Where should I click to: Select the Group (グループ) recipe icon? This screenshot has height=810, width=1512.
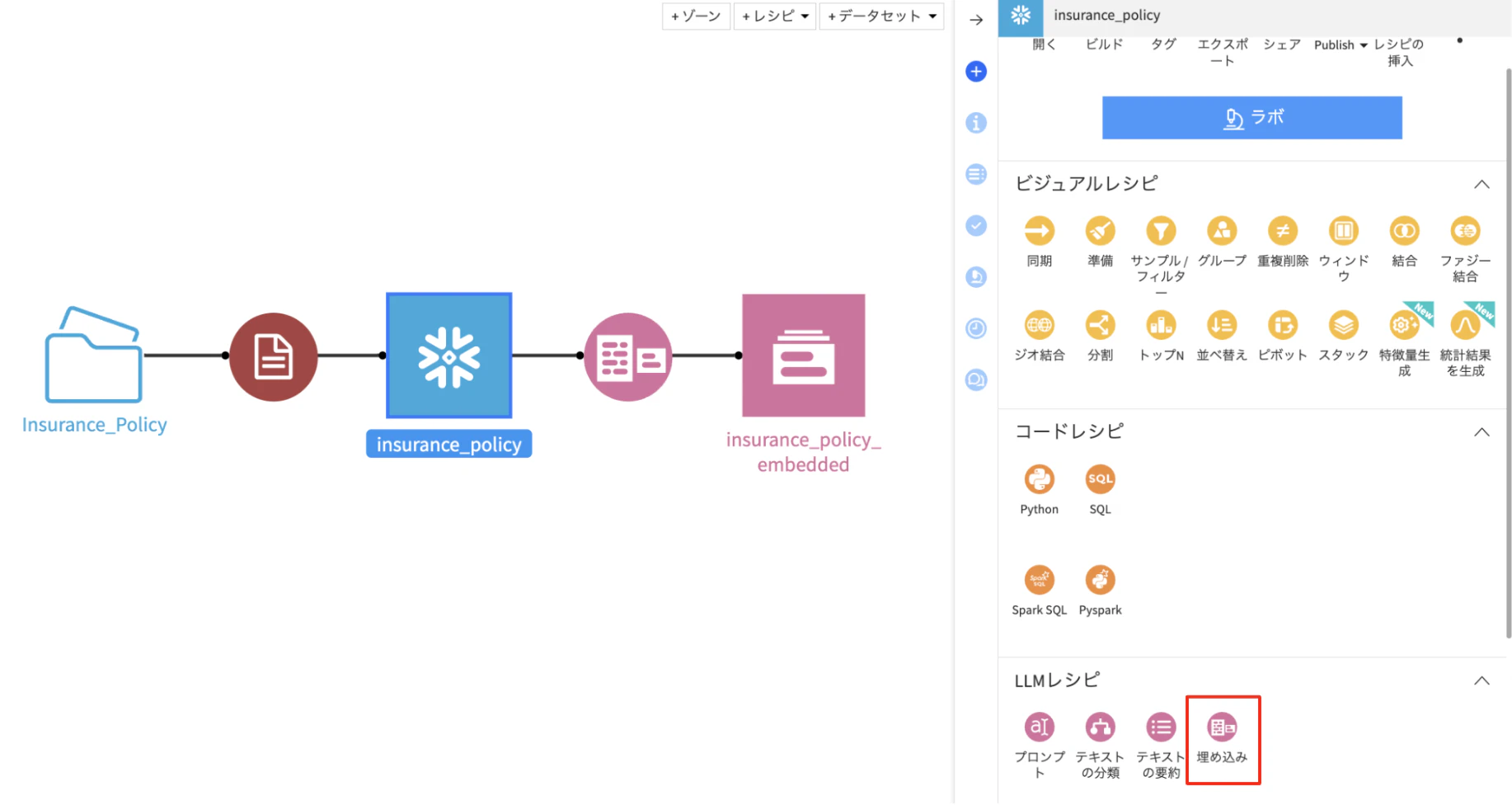tap(1222, 231)
